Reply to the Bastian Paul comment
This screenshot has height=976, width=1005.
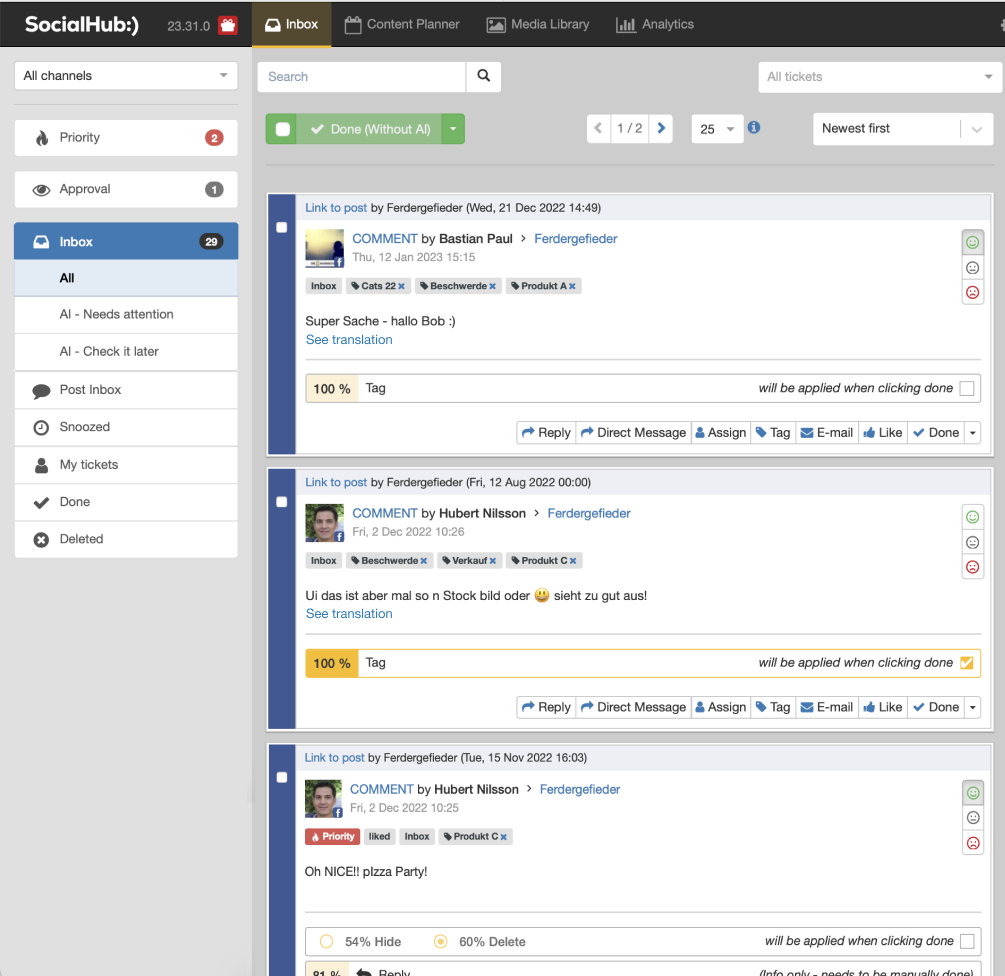click(x=546, y=433)
